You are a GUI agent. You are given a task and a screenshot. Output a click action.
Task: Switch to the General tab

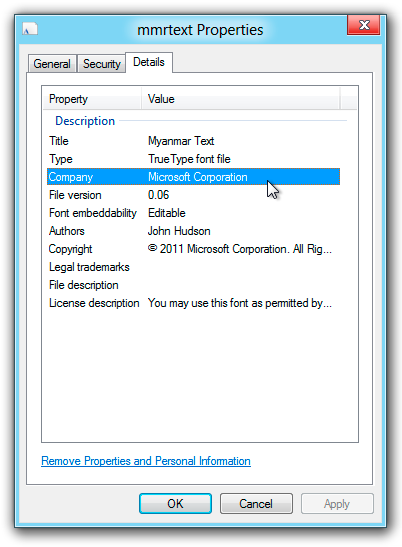point(52,64)
